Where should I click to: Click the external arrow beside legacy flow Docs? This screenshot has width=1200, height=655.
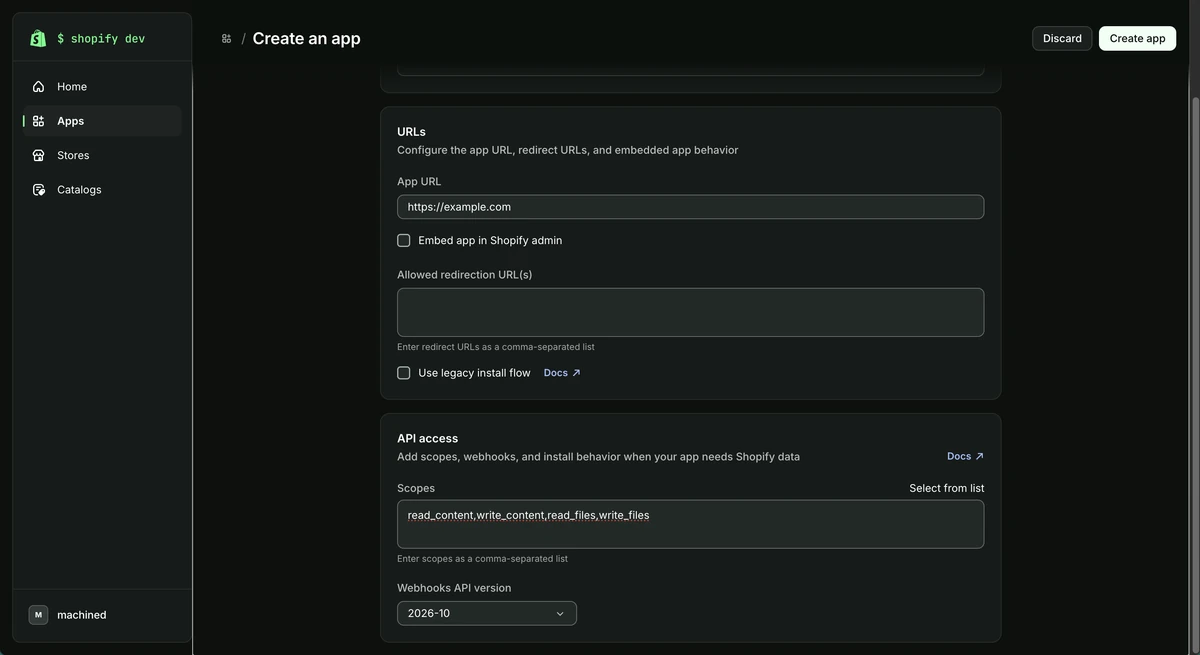click(x=576, y=373)
